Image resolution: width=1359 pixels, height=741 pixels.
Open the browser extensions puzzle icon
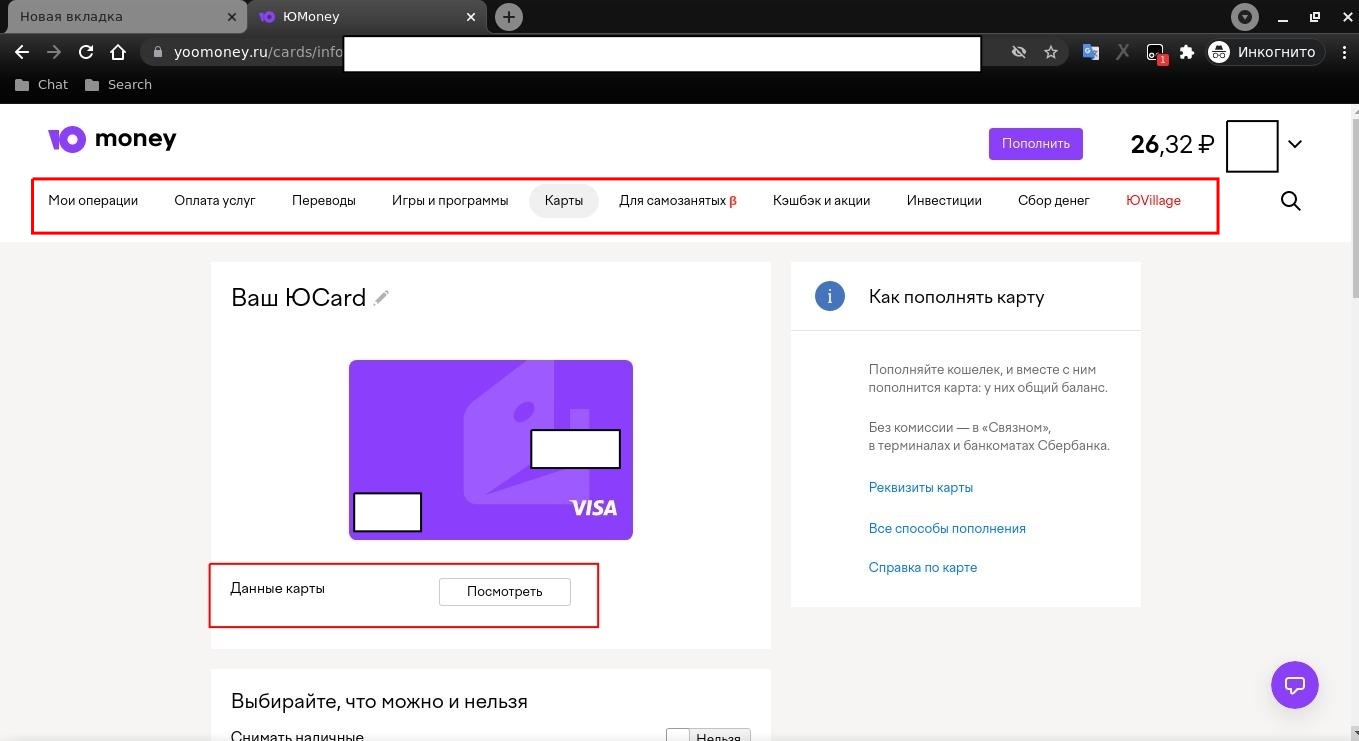pyautogui.click(x=1185, y=51)
